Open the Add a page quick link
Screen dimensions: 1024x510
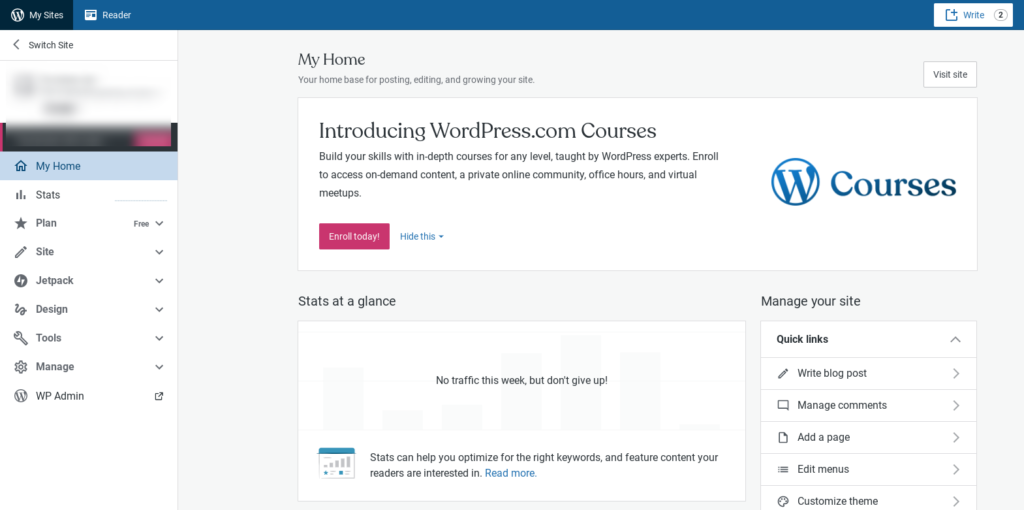[869, 438]
